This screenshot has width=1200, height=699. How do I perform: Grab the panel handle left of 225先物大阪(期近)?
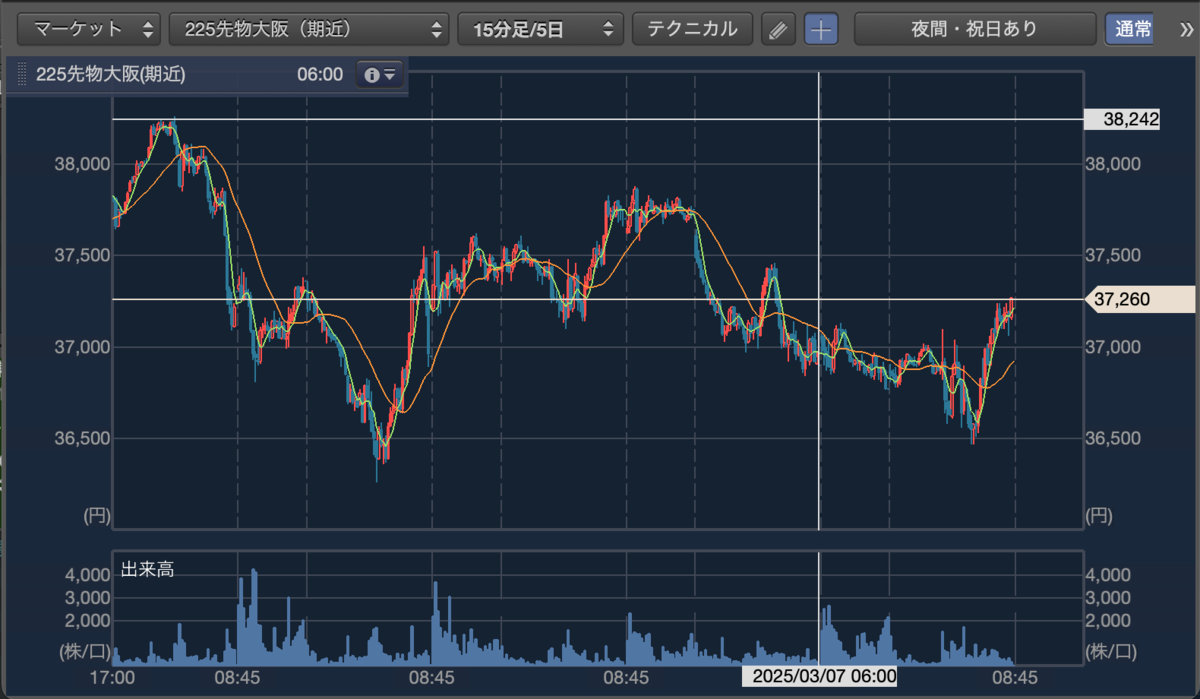[x=22, y=75]
